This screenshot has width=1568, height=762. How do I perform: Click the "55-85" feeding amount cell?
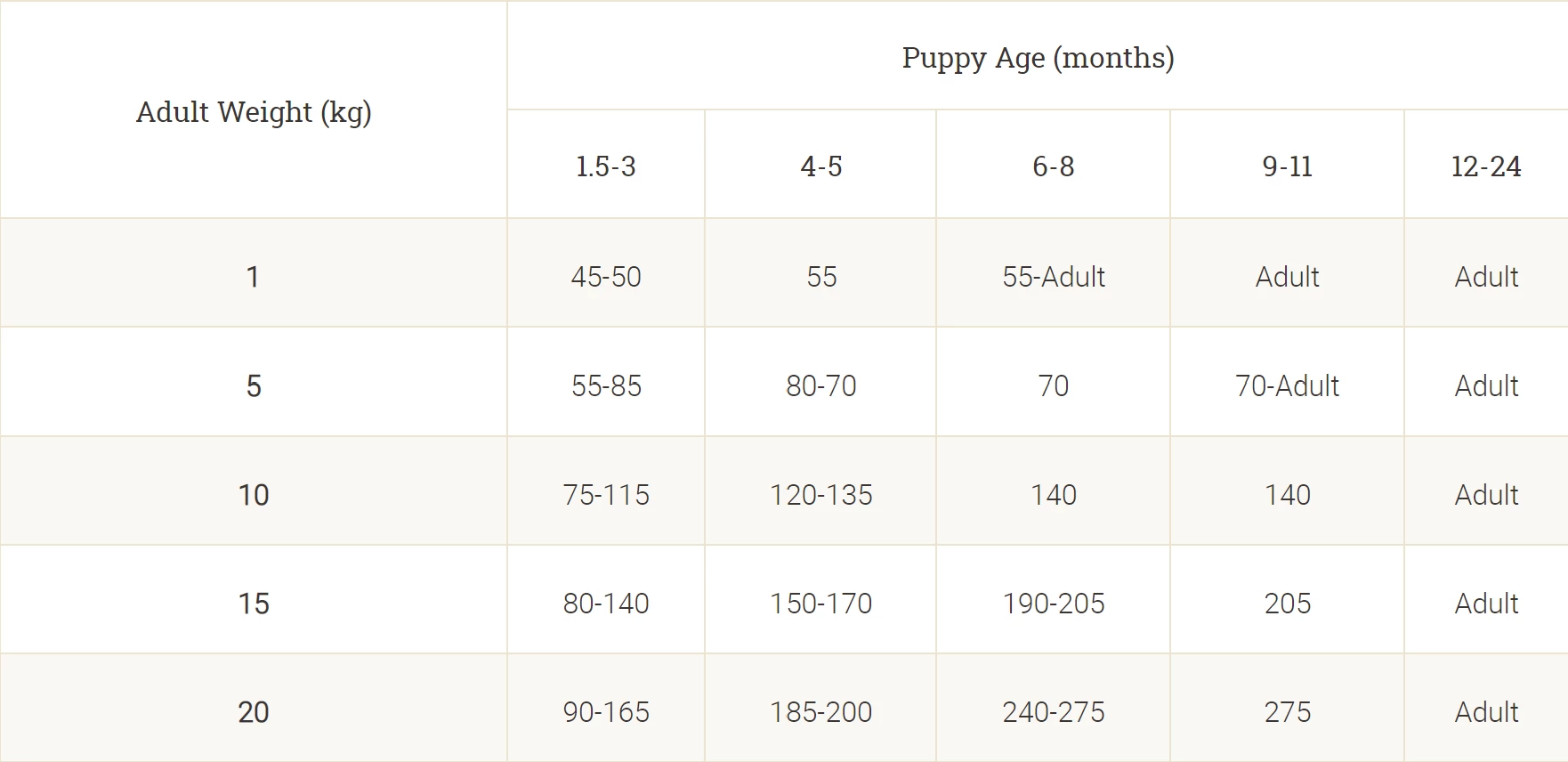(606, 386)
